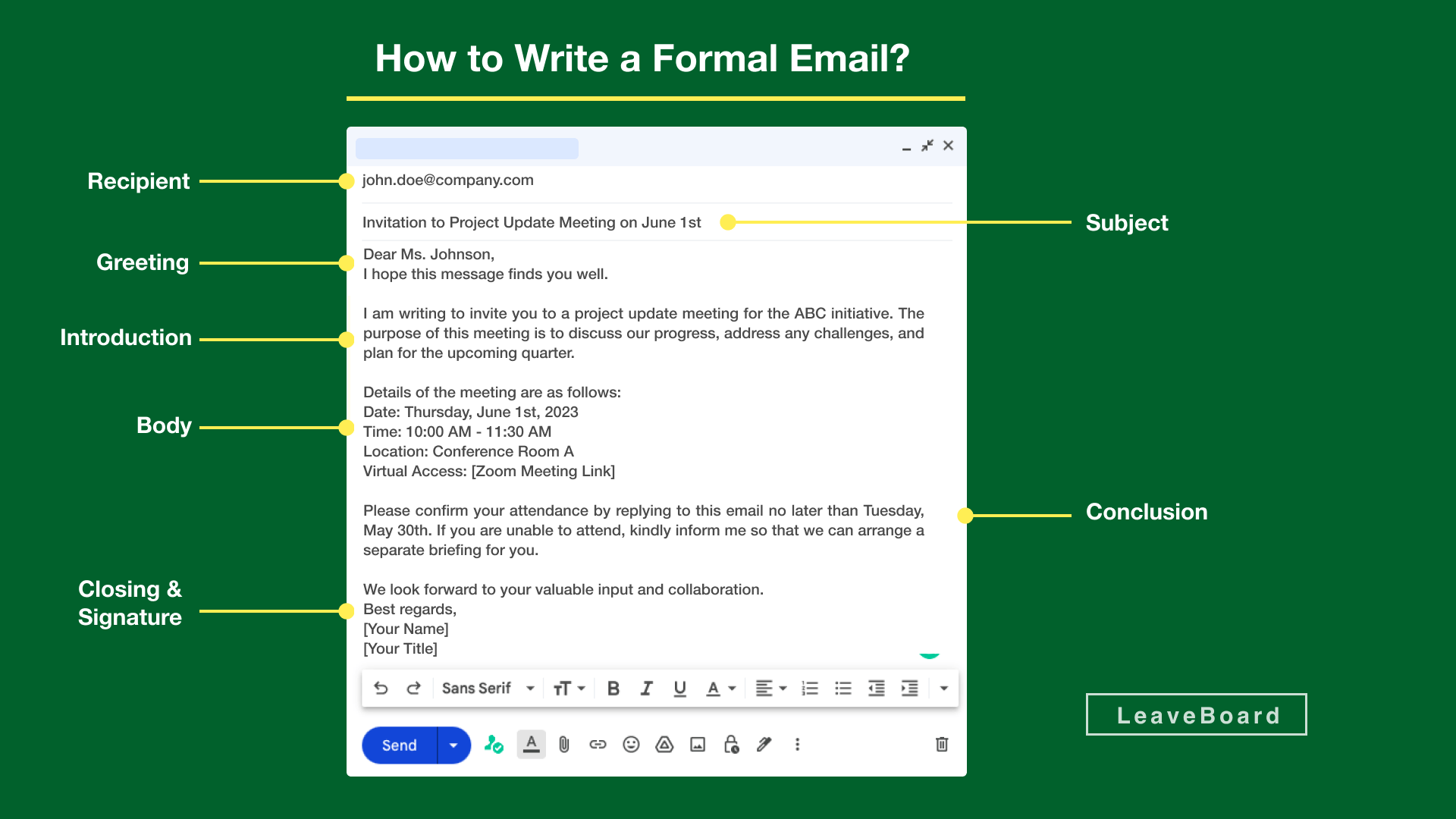Expand the Sans Serif font dropdown

531,689
